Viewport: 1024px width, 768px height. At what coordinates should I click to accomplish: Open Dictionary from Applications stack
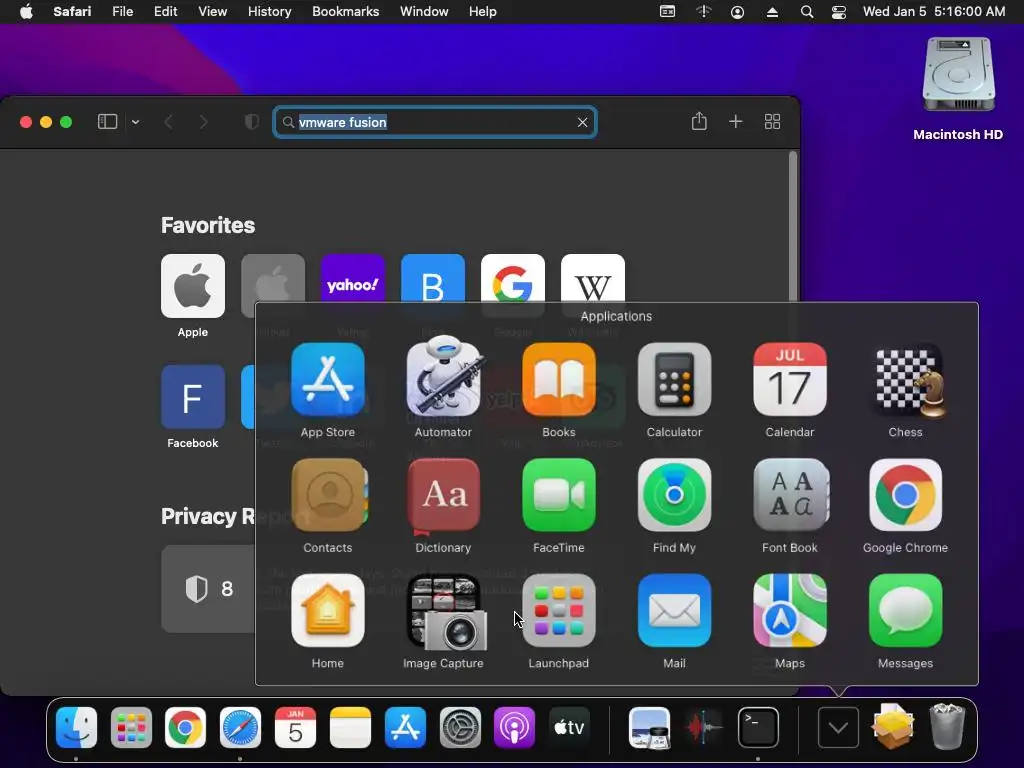(x=443, y=496)
